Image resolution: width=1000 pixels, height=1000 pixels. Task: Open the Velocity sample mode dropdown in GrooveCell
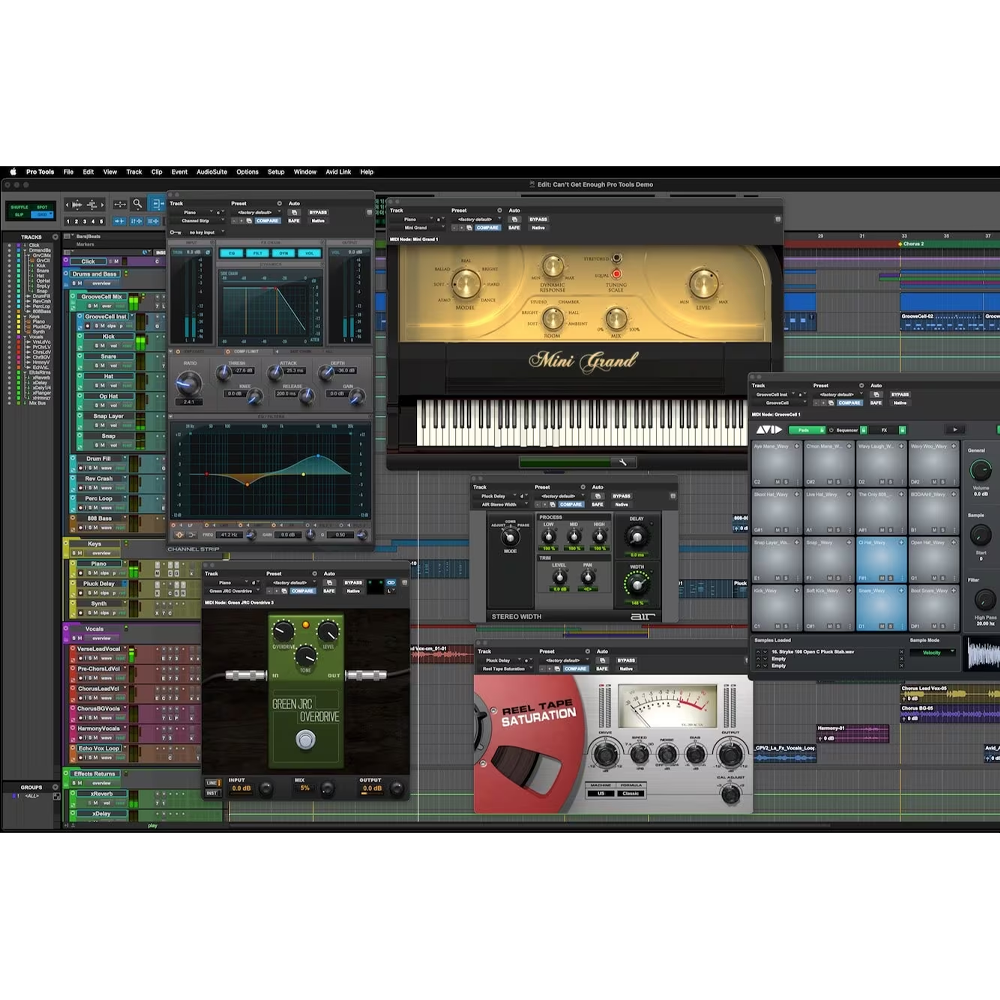[933, 653]
